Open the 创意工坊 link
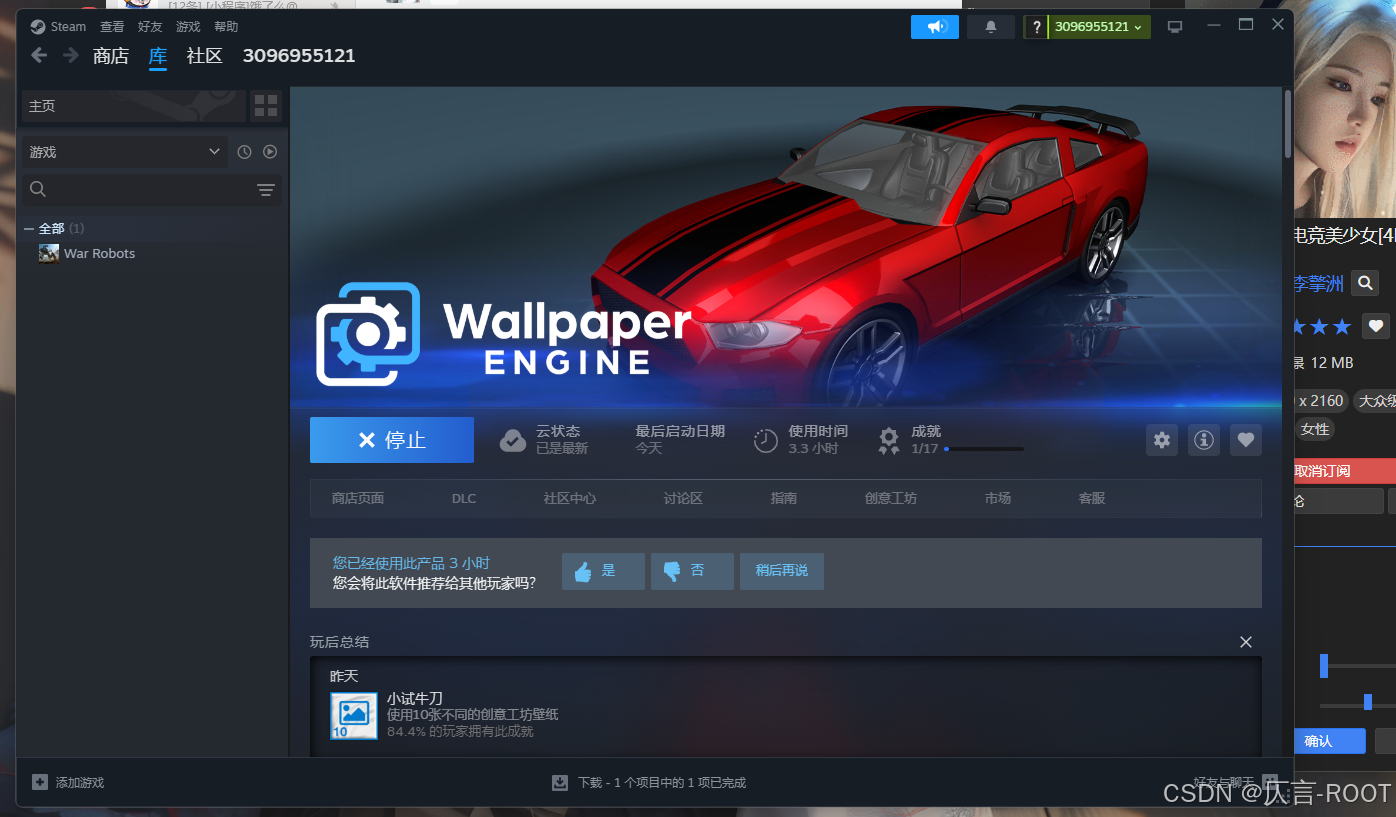Screen dimensions: 1396x817 click(891, 498)
